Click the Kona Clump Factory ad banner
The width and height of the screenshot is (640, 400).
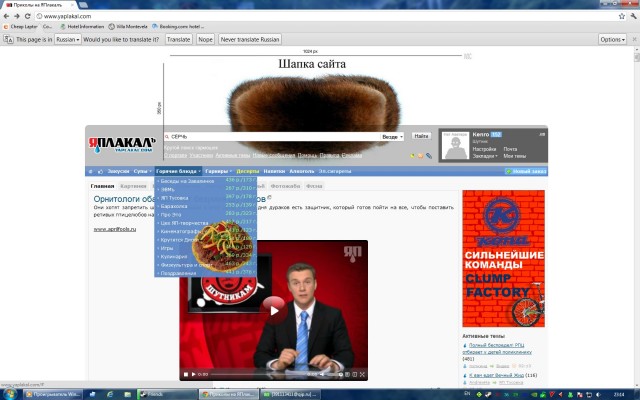503,259
